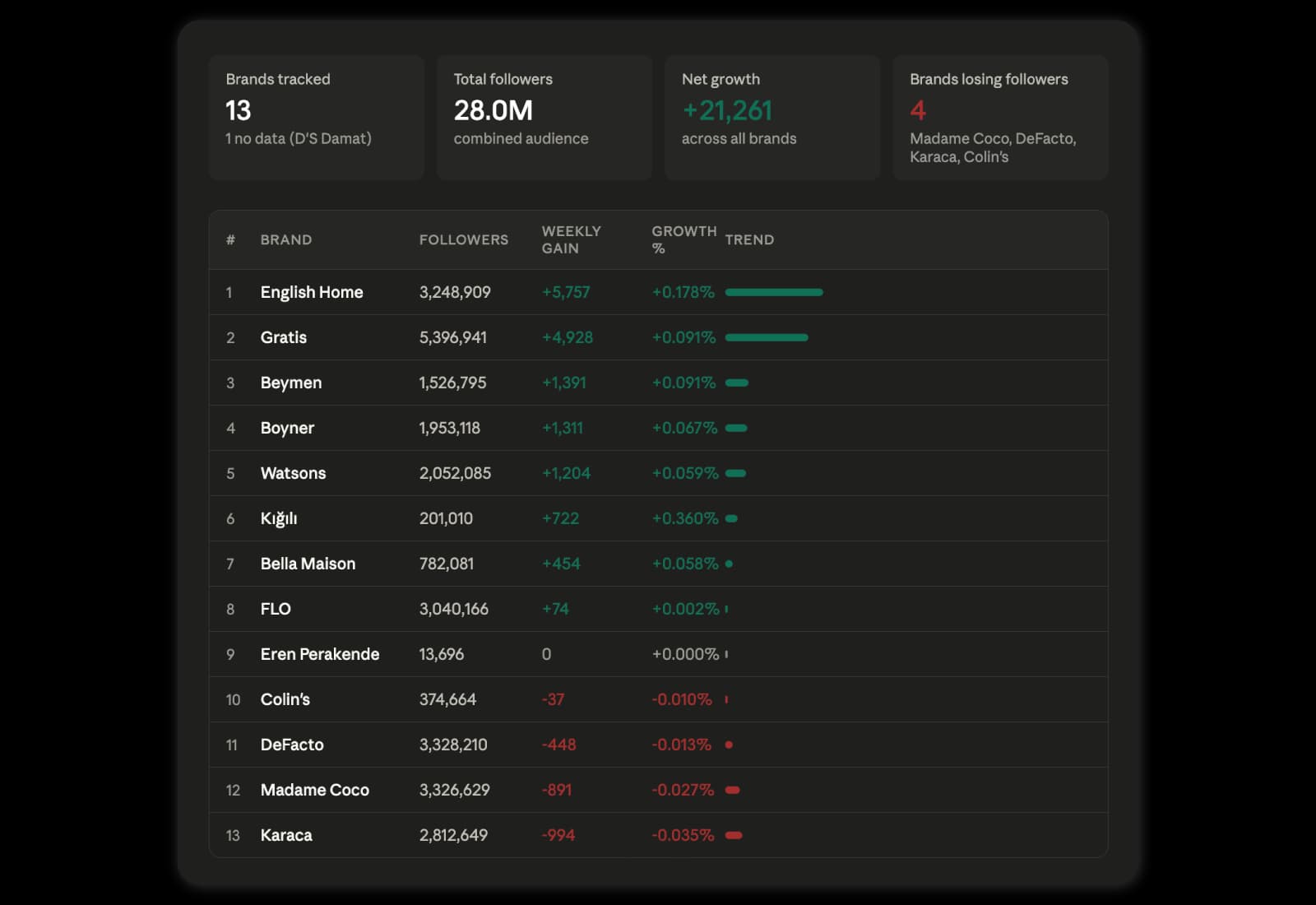Click Karaca's red trend bar
The width and height of the screenshot is (1316, 905).
(x=734, y=835)
